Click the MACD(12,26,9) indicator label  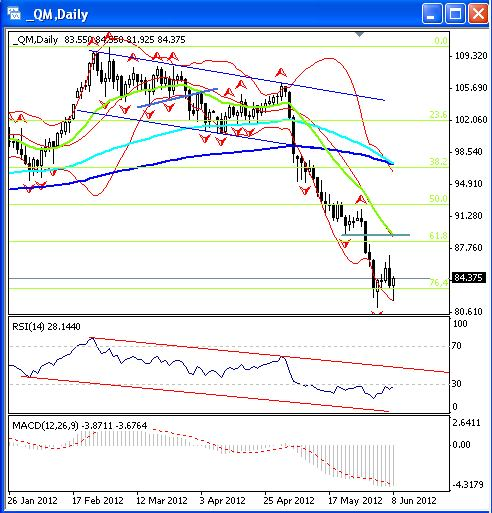click(x=79, y=426)
